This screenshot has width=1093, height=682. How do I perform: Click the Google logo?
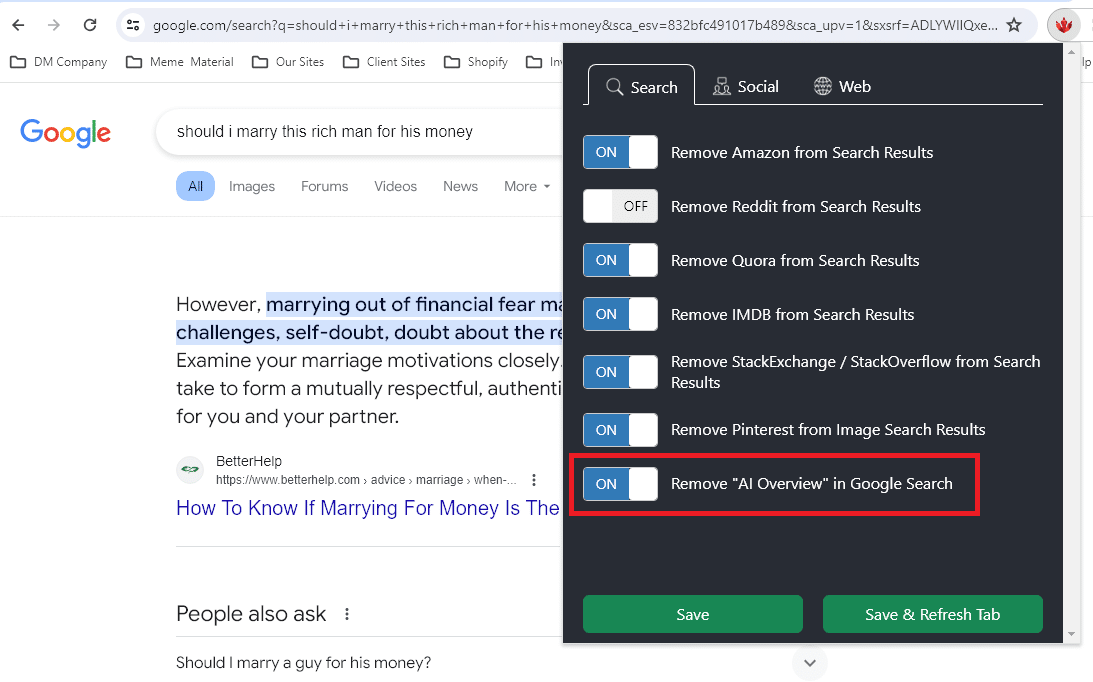click(66, 132)
